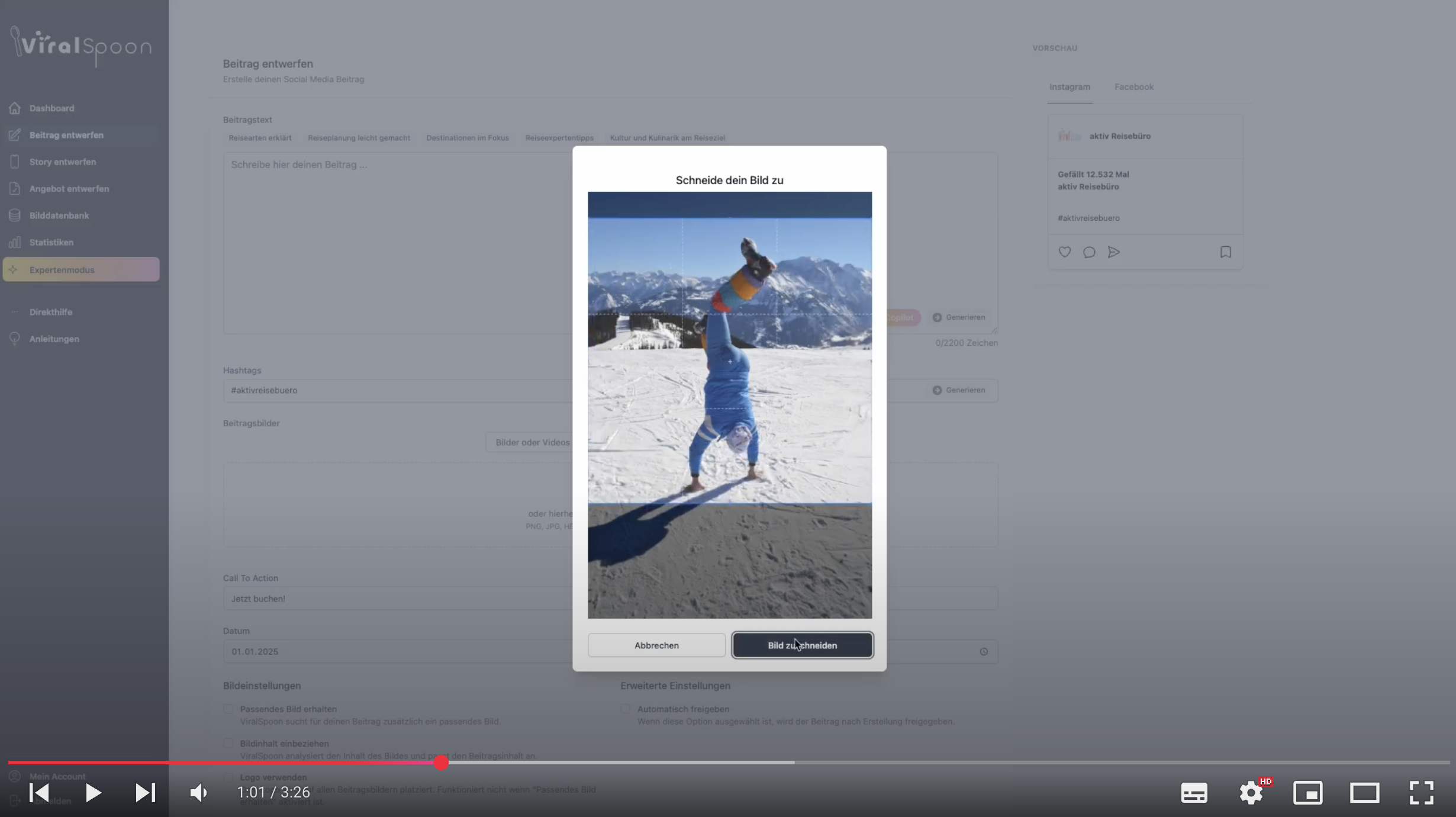Screen dimensions: 1456x817
Task: Open video settings gear icon
Action: 1251,792
